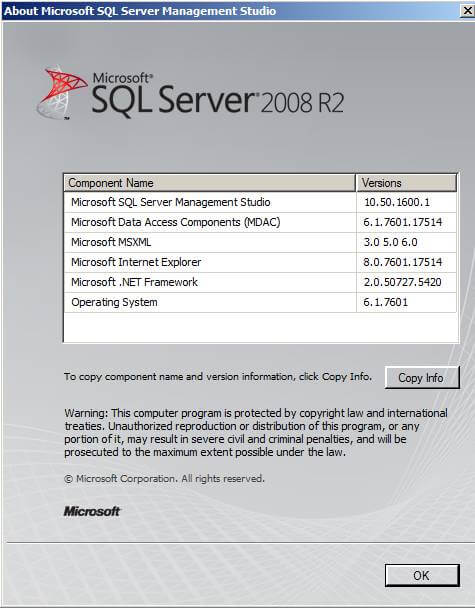Close the About dialog window

click(468, 10)
